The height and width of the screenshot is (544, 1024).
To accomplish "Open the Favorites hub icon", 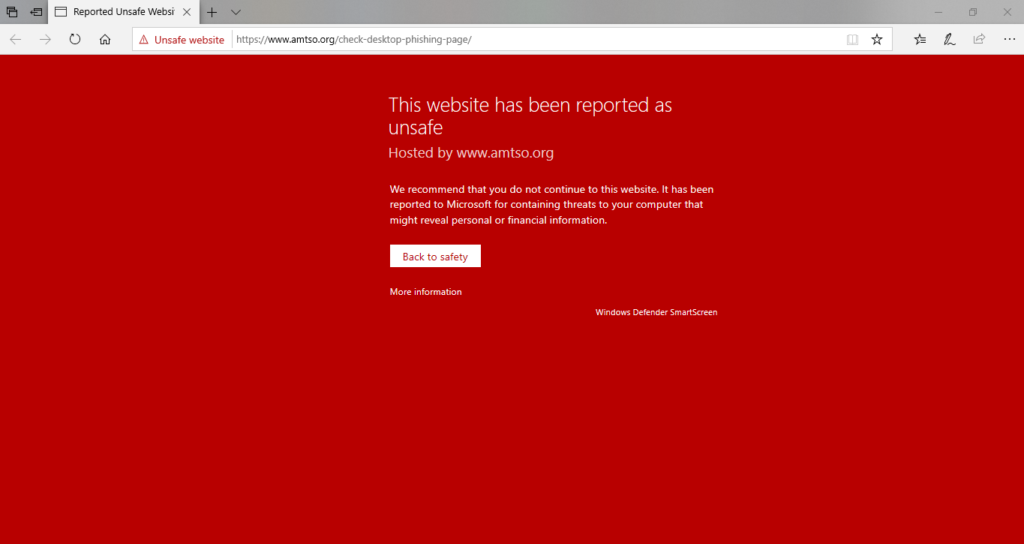I will pyautogui.click(x=920, y=39).
